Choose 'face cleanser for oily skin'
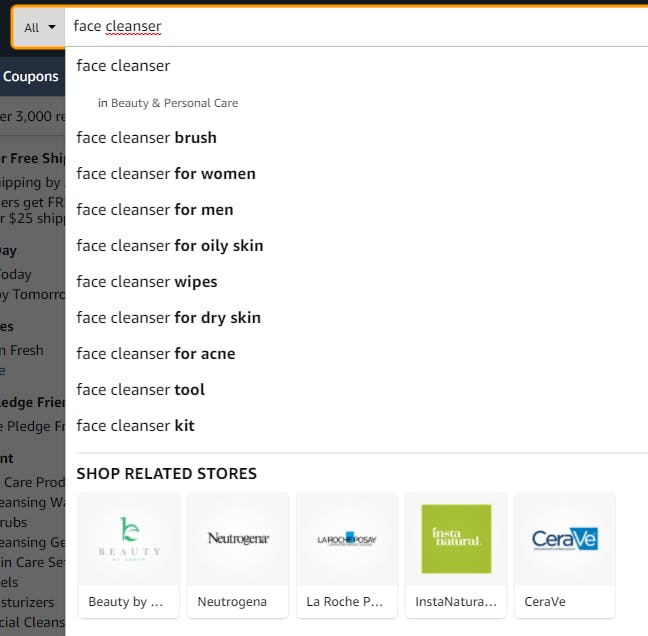 169,246
